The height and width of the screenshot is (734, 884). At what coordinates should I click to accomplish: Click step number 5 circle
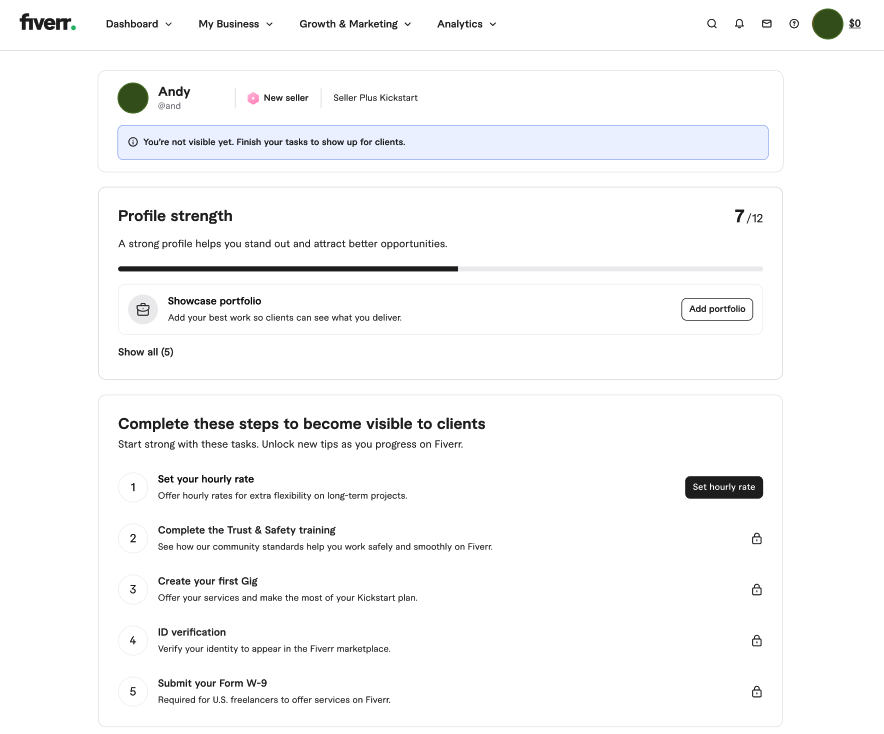click(133, 691)
